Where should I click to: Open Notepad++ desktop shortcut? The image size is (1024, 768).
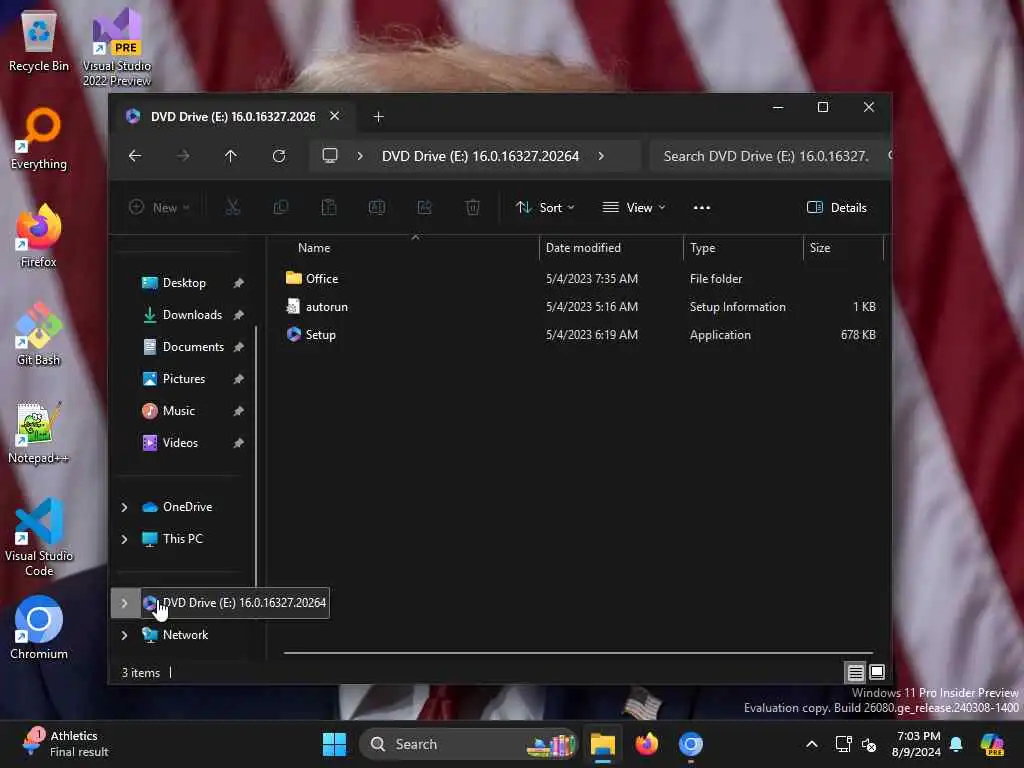point(38,432)
